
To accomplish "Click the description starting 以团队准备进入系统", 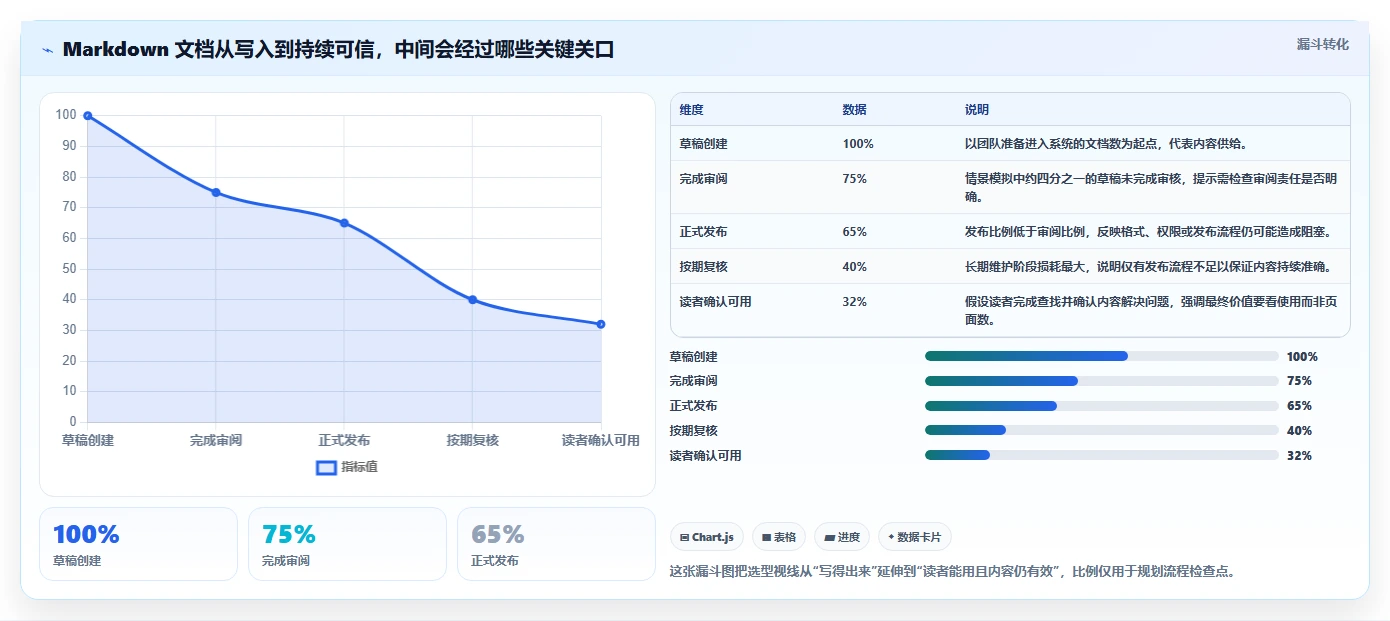I will click(x=1106, y=144).
